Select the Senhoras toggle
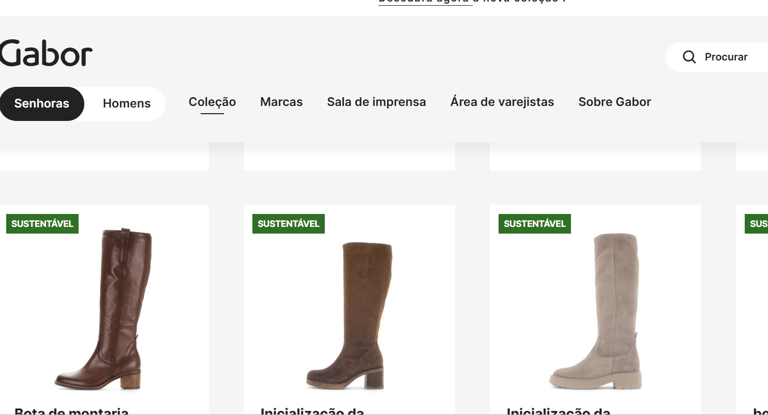Viewport: 768px width, 415px height. [x=42, y=103]
